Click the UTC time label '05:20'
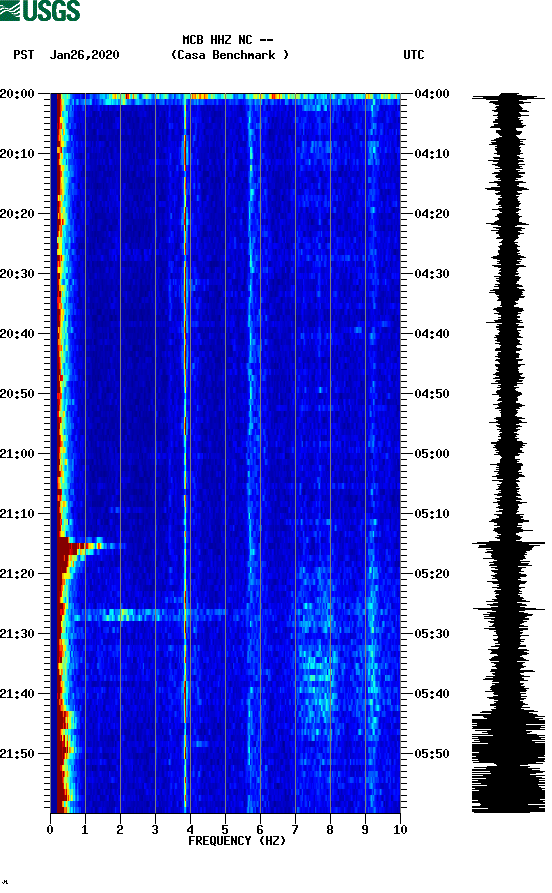The width and height of the screenshot is (552, 893). point(432,574)
